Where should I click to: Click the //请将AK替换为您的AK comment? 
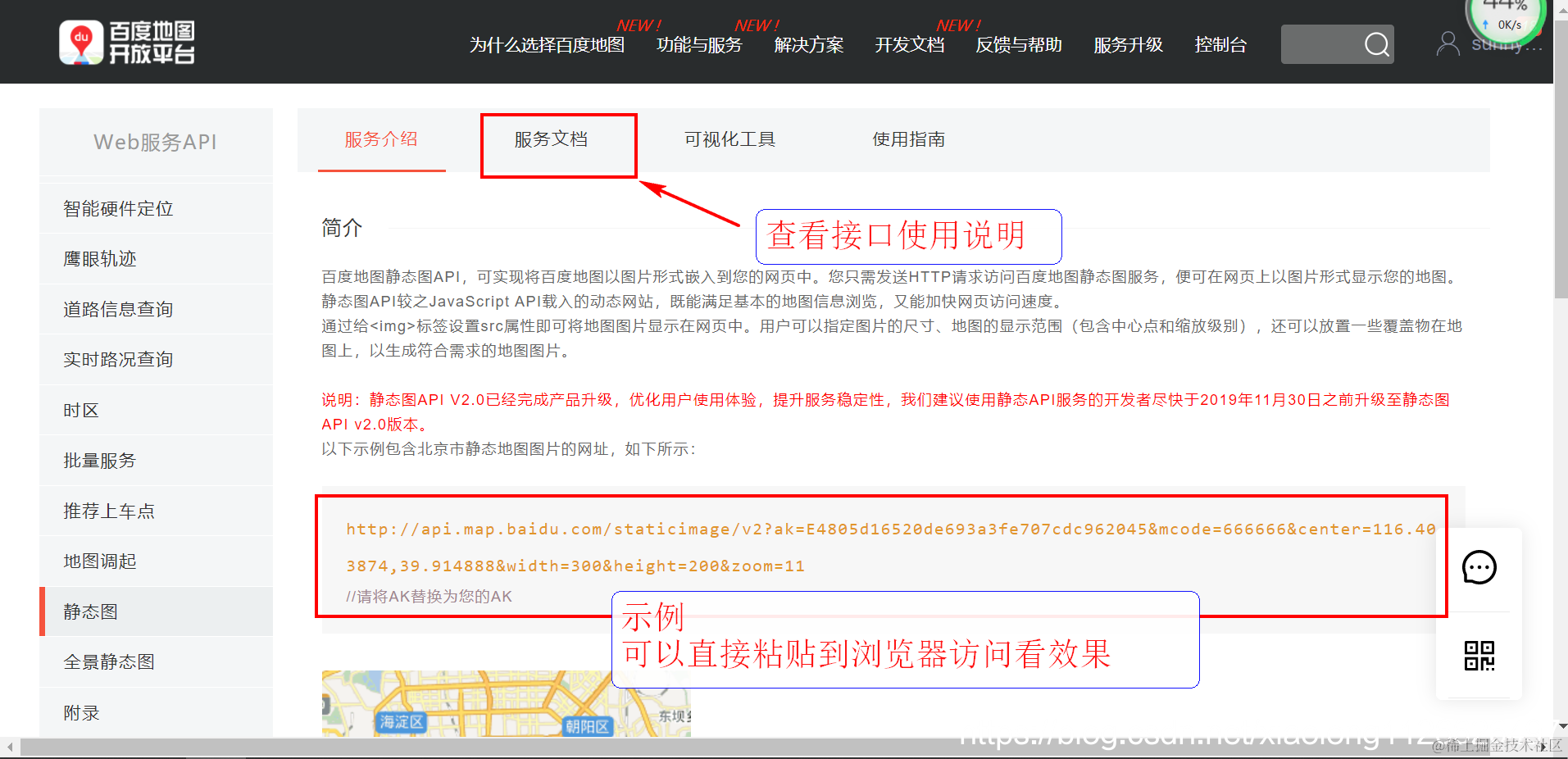click(429, 597)
